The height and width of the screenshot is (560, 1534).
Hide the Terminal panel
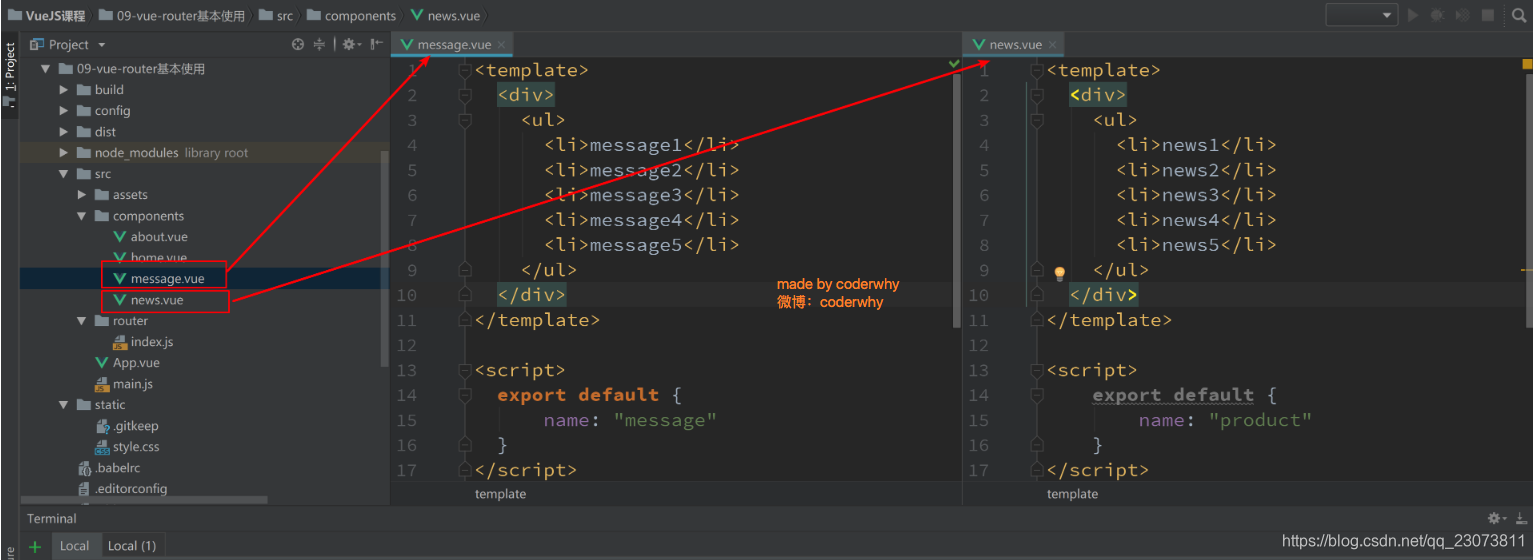coord(1520,518)
